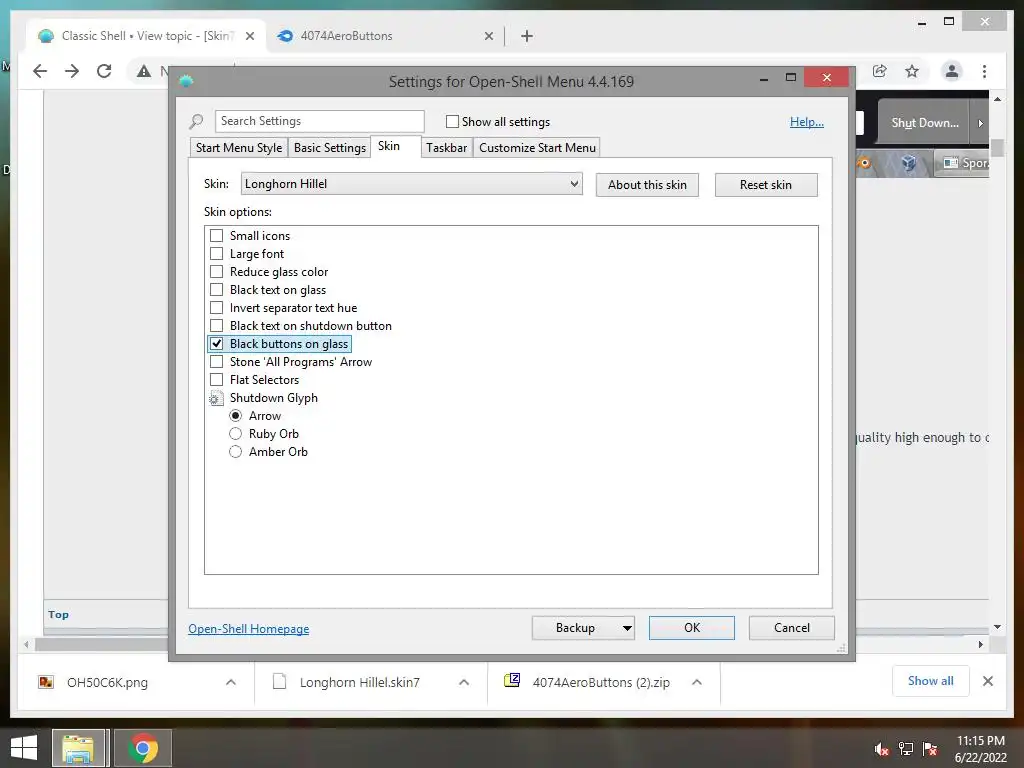Close the downloads bar
Screen dimensions: 1024x768
pyautogui.click(x=987, y=681)
